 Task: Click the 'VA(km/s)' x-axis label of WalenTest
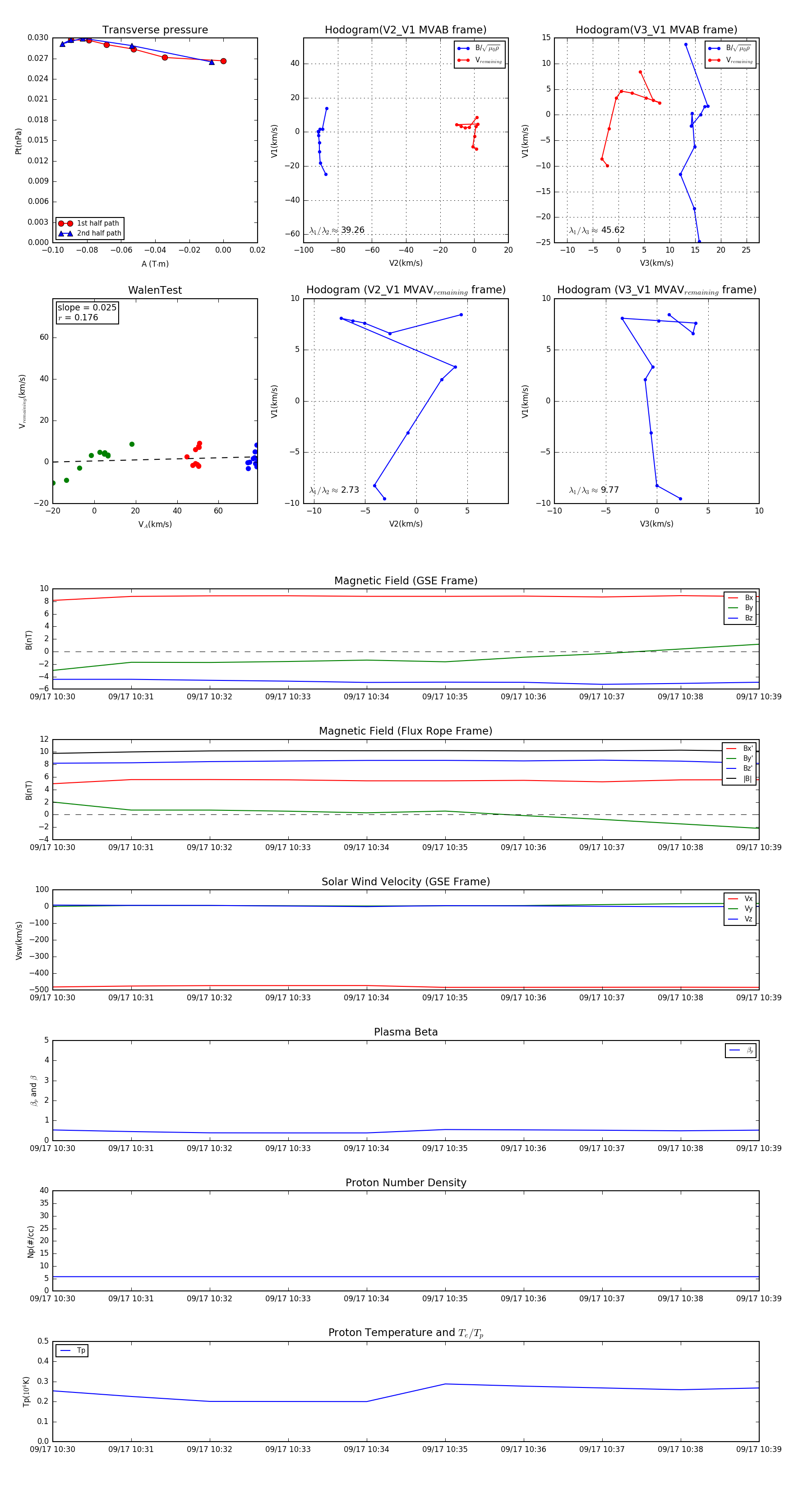click(155, 524)
